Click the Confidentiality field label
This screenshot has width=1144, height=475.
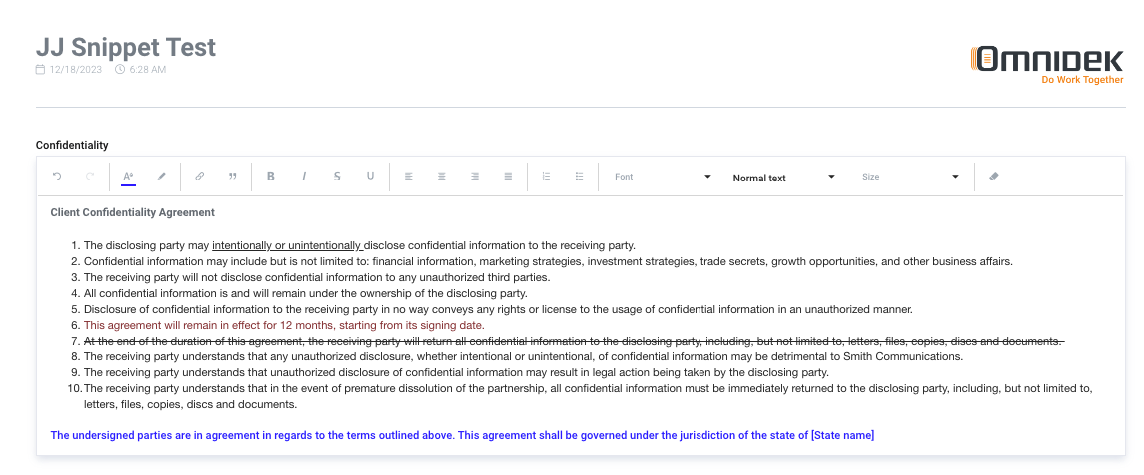[x=72, y=146]
